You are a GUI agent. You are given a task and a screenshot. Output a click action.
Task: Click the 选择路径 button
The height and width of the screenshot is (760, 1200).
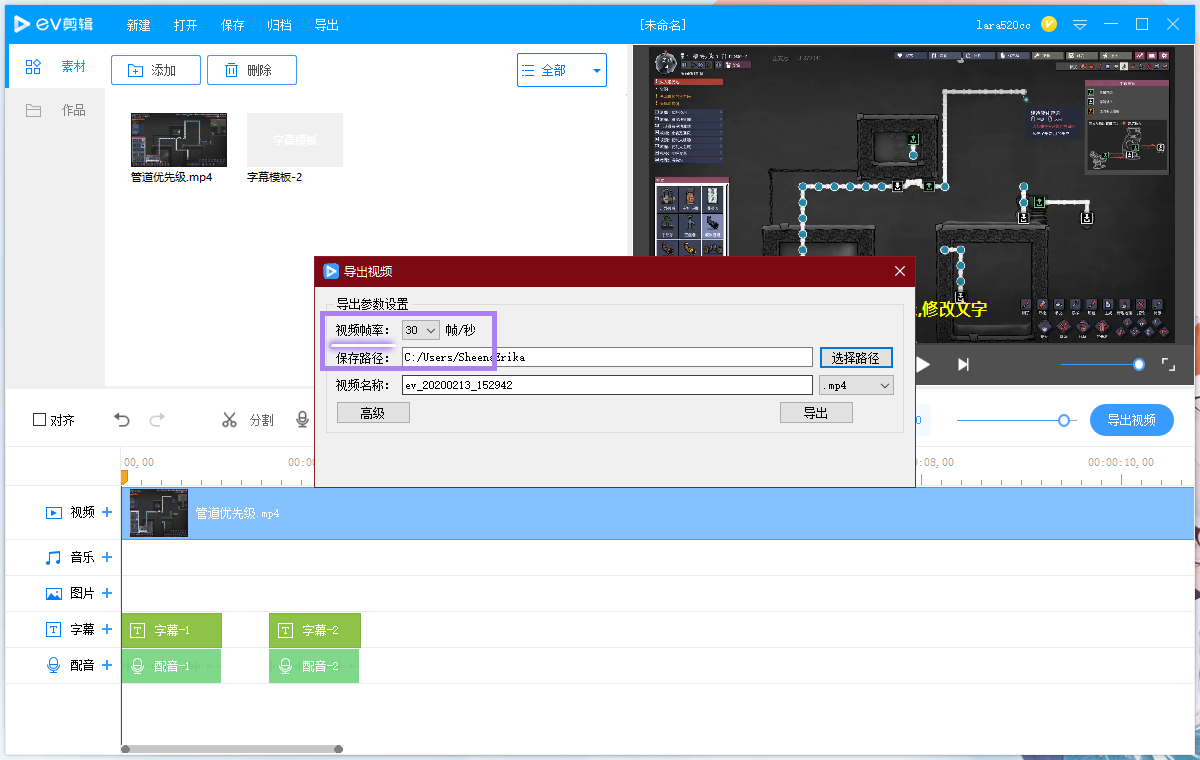856,357
